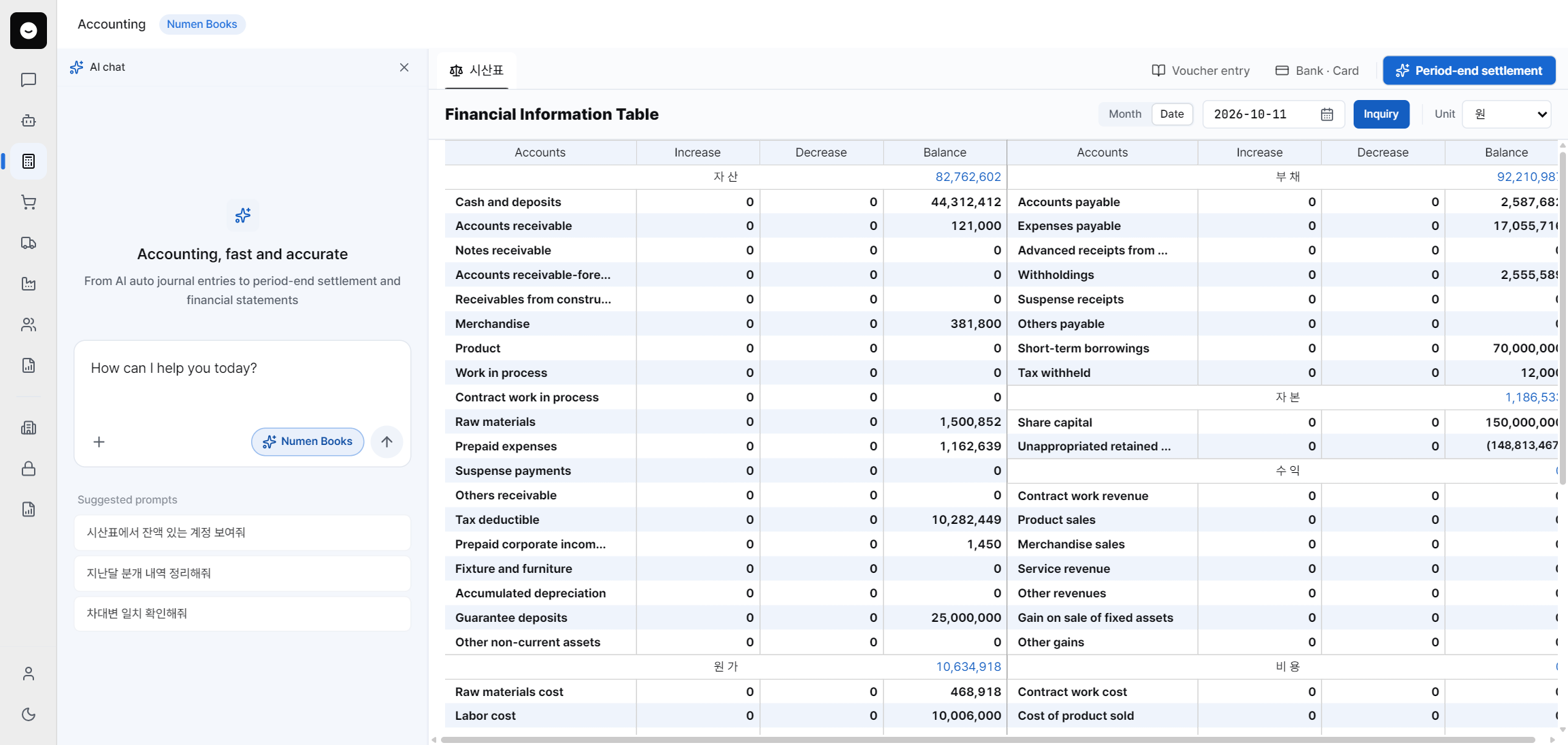Open the bottom document sidebar icon
This screenshot has height=745, width=1568.
(28, 510)
